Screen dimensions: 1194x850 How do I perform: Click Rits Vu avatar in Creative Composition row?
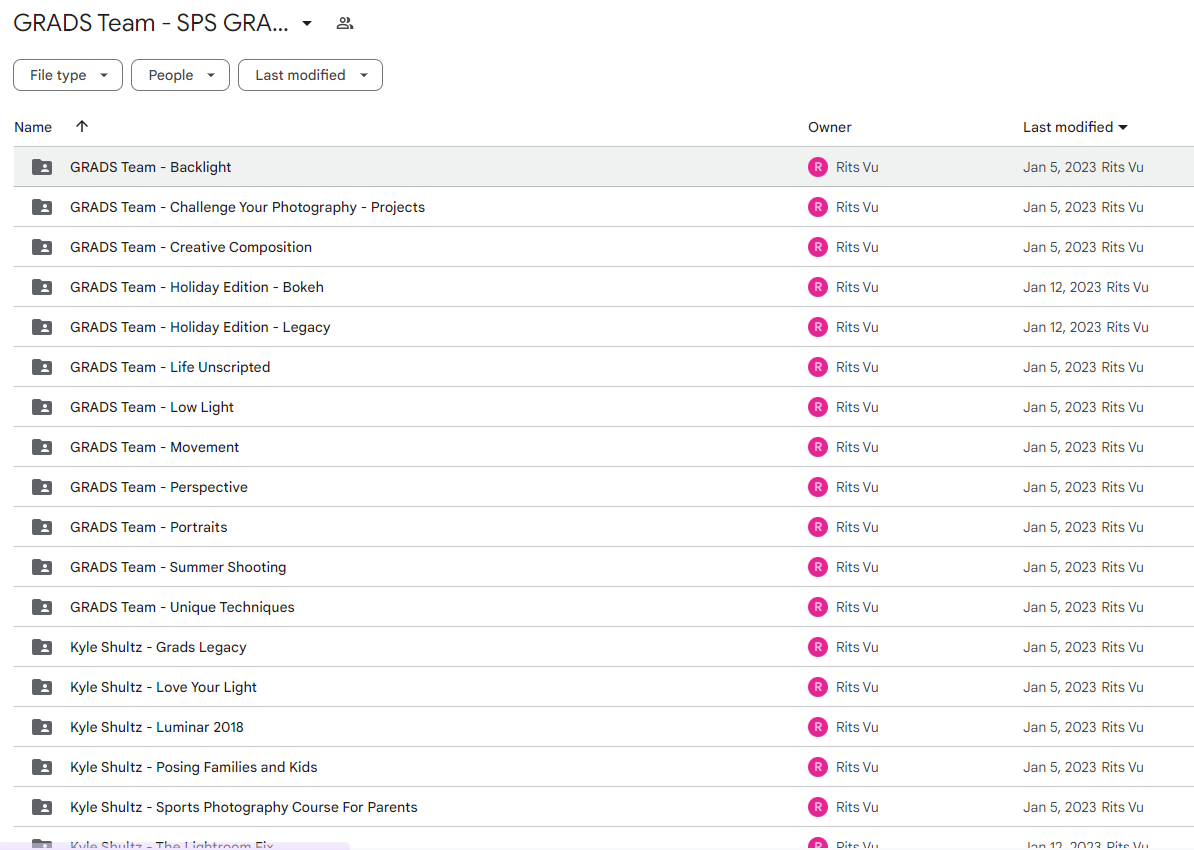[818, 247]
